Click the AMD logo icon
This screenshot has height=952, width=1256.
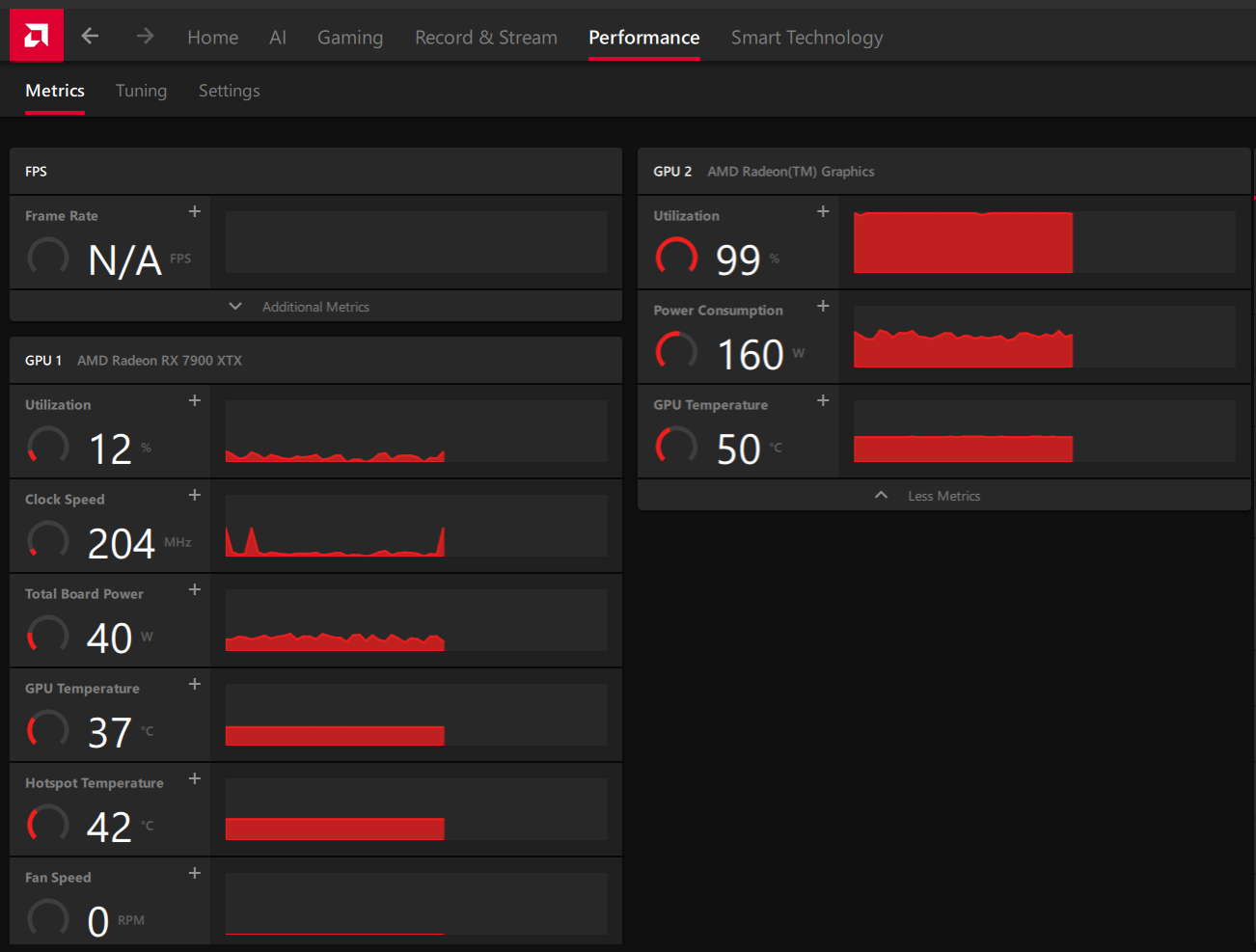(x=37, y=36)
